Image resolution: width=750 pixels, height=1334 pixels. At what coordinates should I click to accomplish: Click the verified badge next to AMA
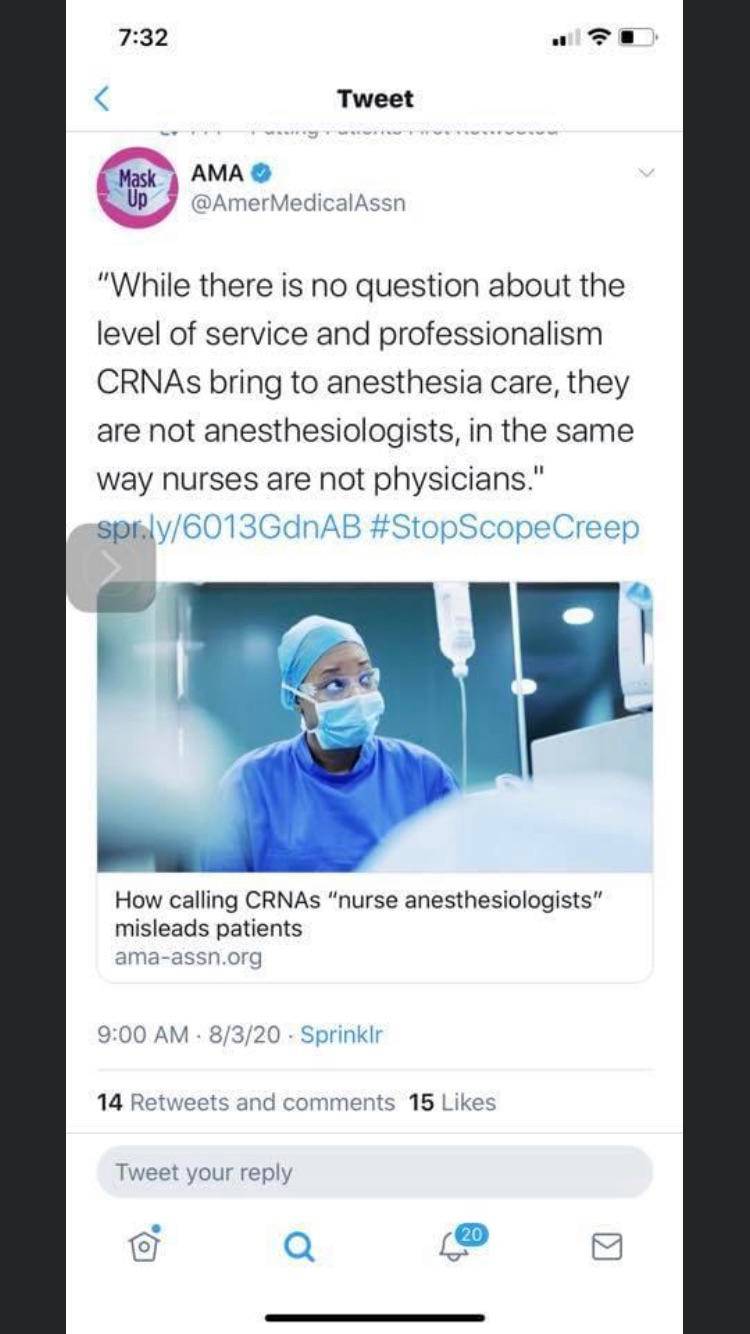point(260,173)
